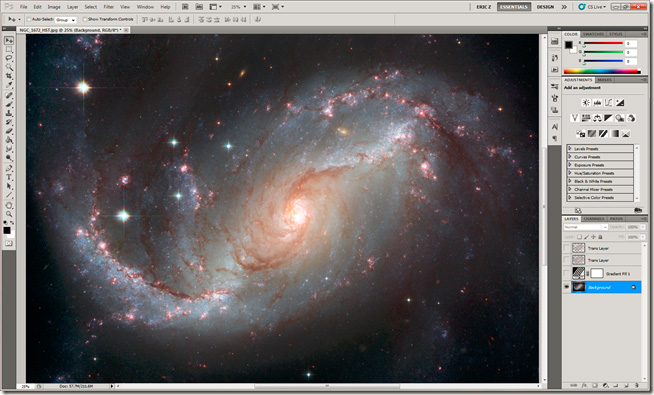Open the CS Live button
Screen dimensions: 654x395
(x=592, y=7)
